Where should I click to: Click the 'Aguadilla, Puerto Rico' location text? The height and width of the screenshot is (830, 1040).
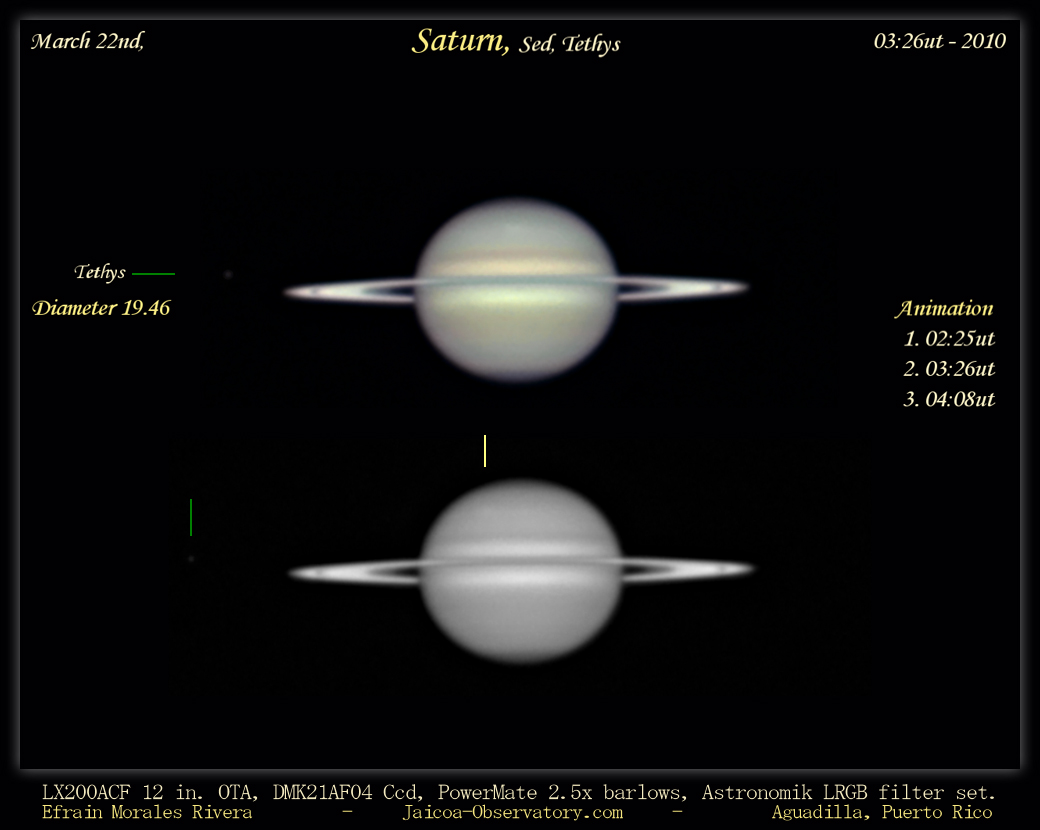(882, 812)
